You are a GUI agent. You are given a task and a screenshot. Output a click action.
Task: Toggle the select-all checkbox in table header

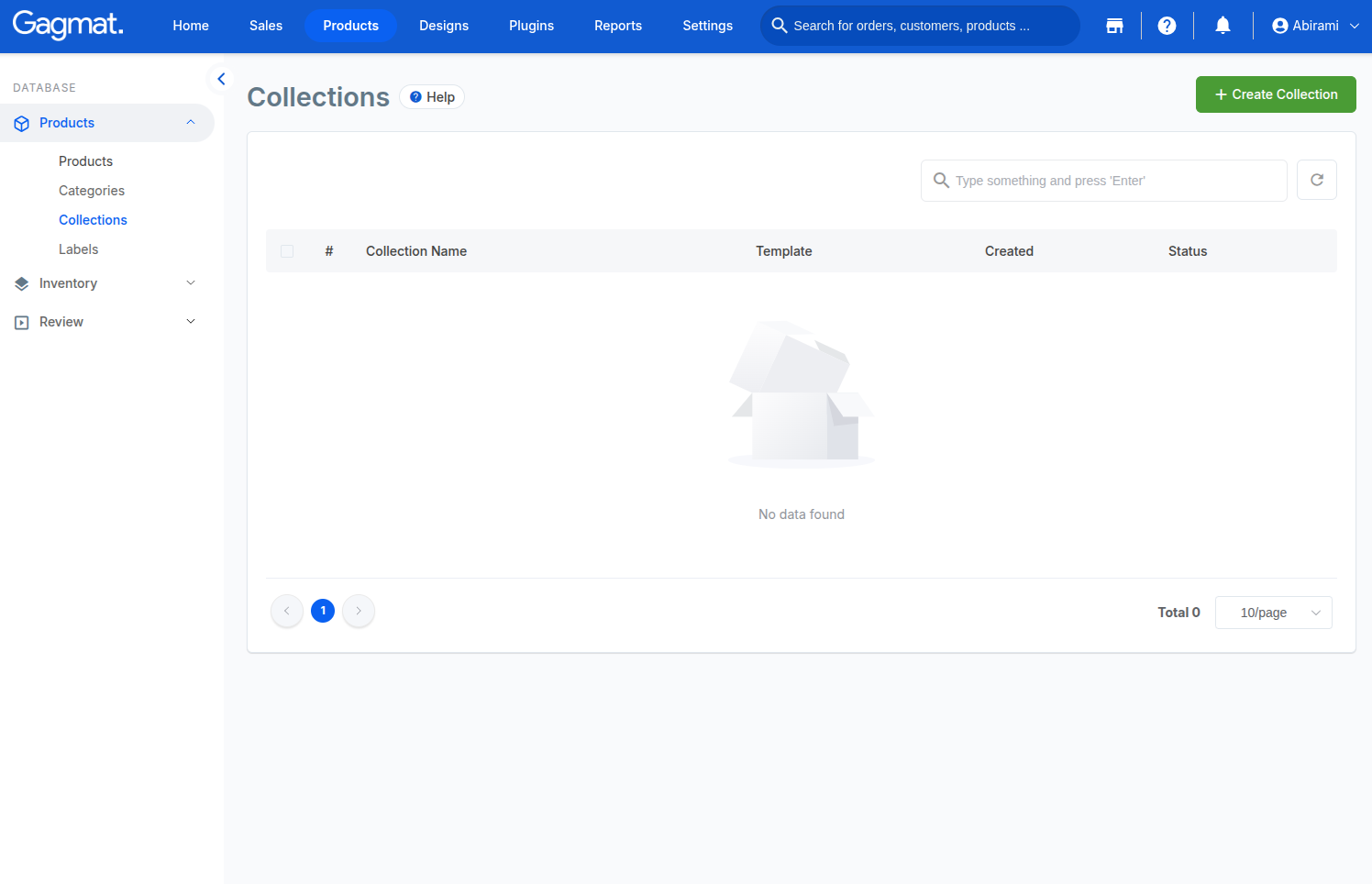(287, 251)
